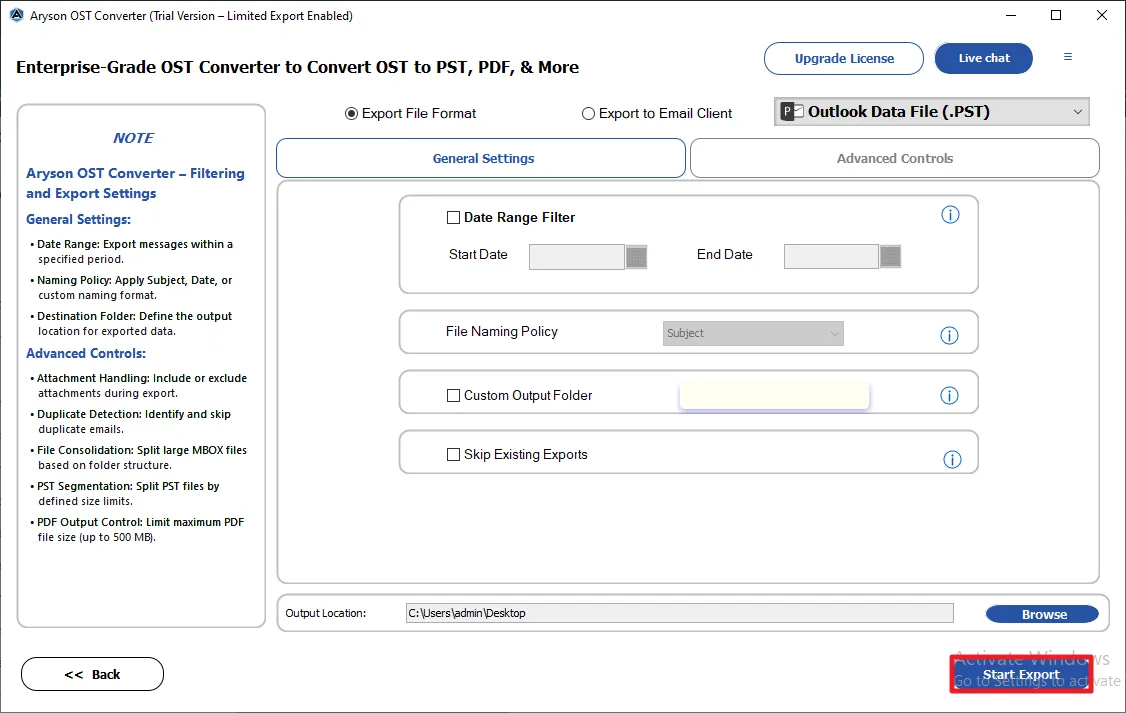Click the Start Export button
Screen dimensions: 1126x713
[1021, 674]
